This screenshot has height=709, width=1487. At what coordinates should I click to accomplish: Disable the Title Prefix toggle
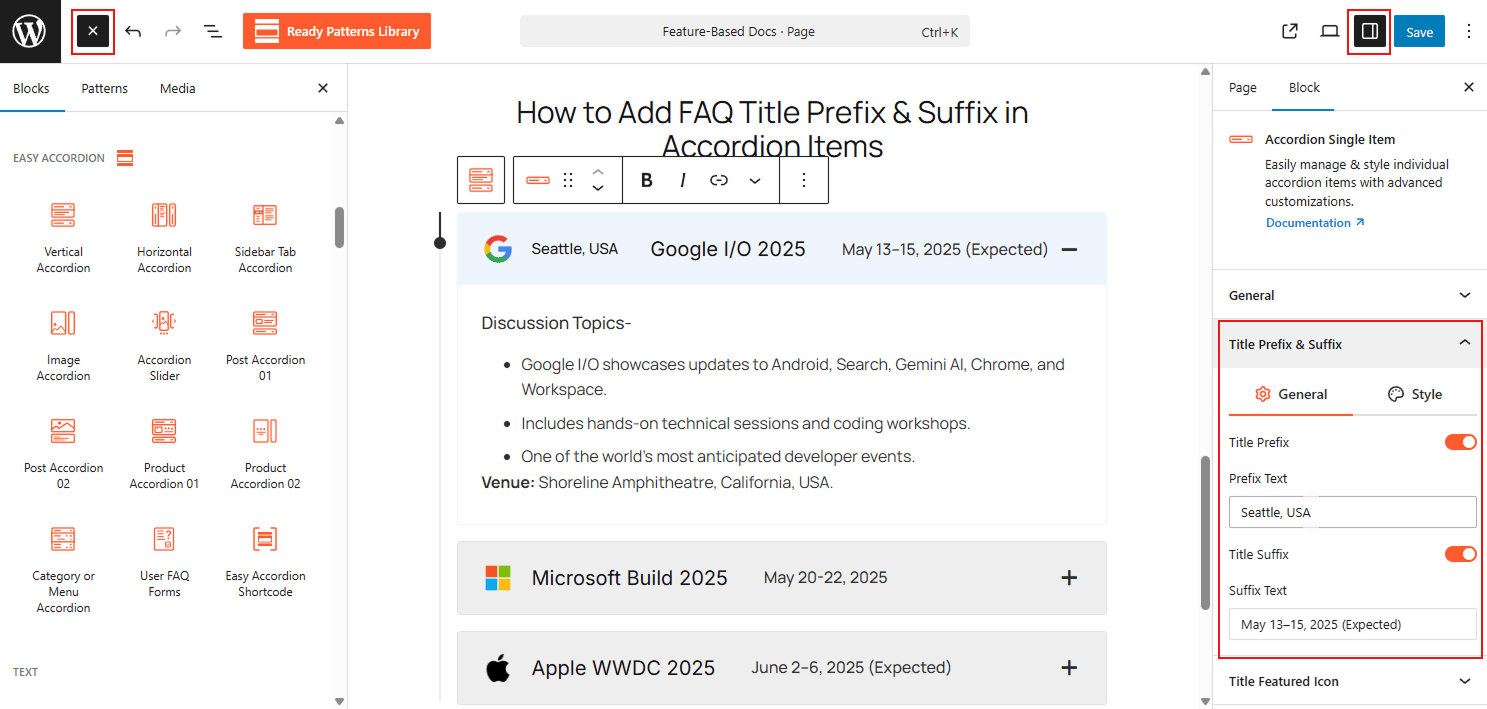(x=1461, y=441)
